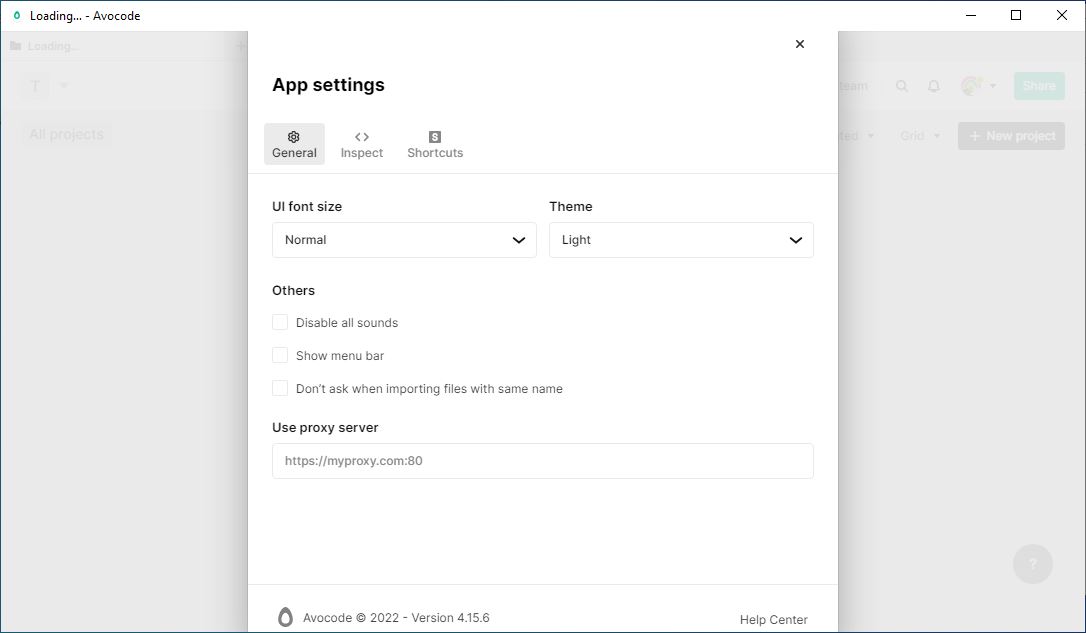Check Don't ask when importing files option
The height and width of the screenshot is (633, 1086).
click(280, 389)
